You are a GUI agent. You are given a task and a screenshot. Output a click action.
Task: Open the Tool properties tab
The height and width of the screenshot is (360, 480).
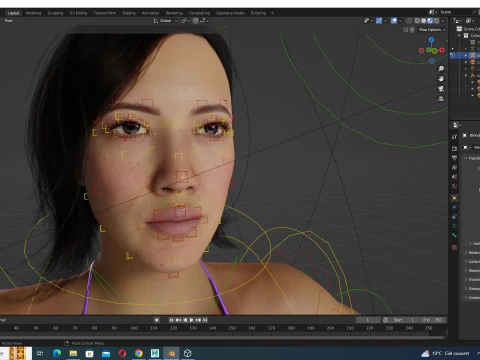click(454, 137)
